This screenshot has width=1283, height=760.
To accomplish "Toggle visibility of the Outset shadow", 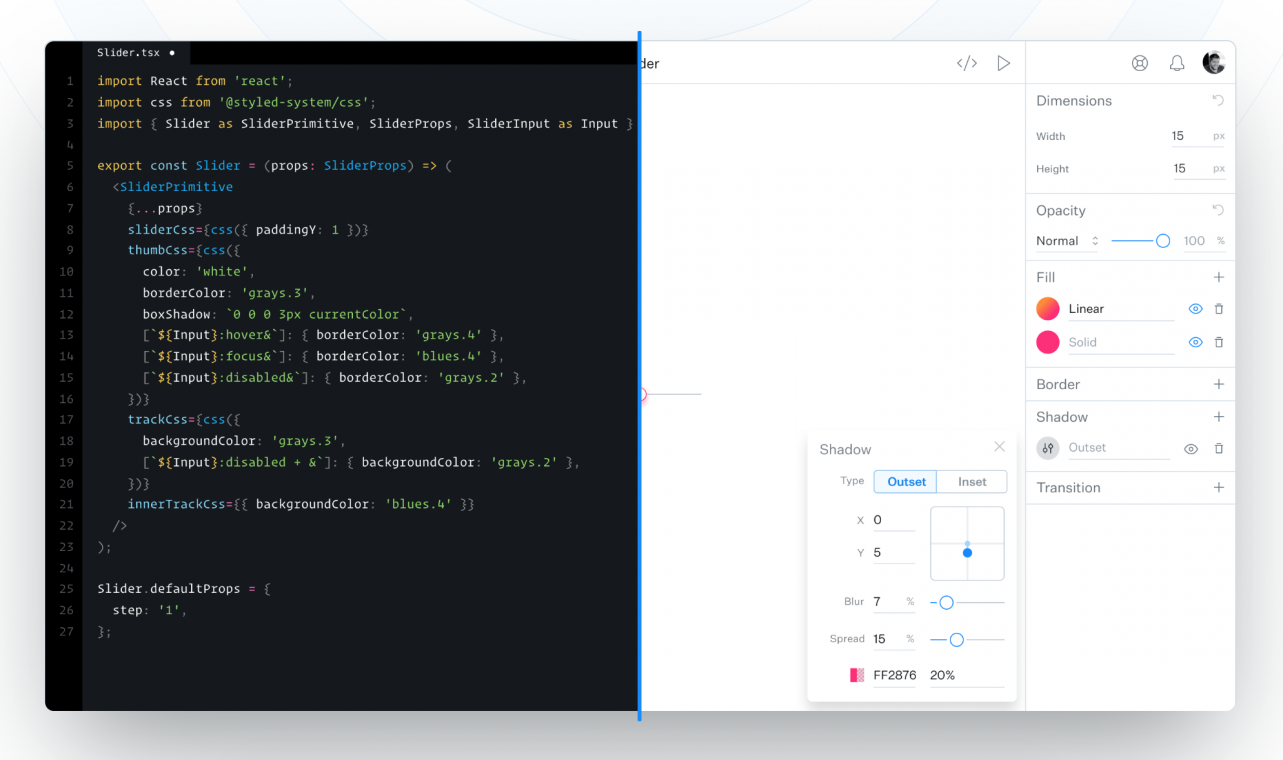I will (x=1191, y=449).
